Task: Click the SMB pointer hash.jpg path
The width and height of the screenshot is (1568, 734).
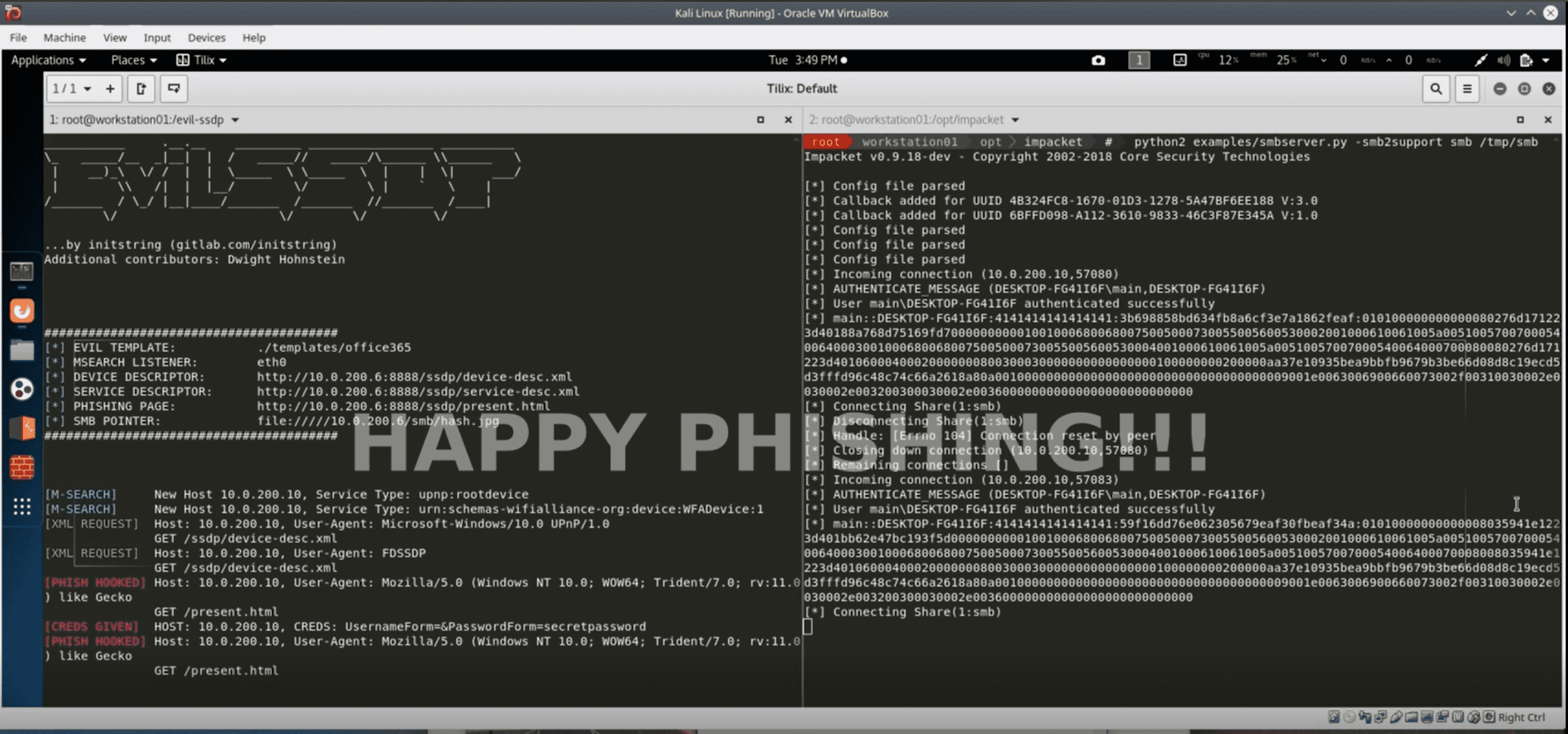Action: coord(378,421)
